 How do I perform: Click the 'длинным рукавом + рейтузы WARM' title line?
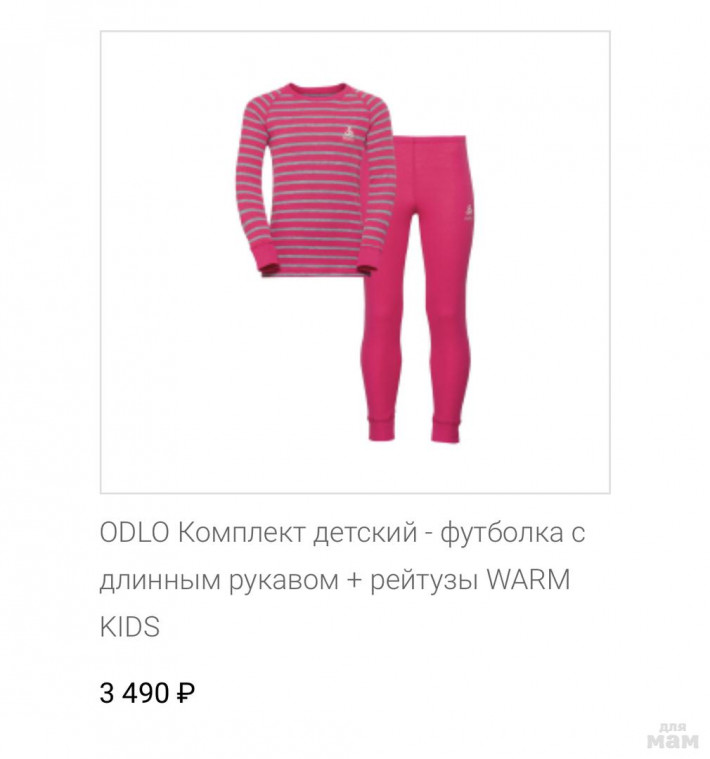pyautogui.click(x=335, y=580)
